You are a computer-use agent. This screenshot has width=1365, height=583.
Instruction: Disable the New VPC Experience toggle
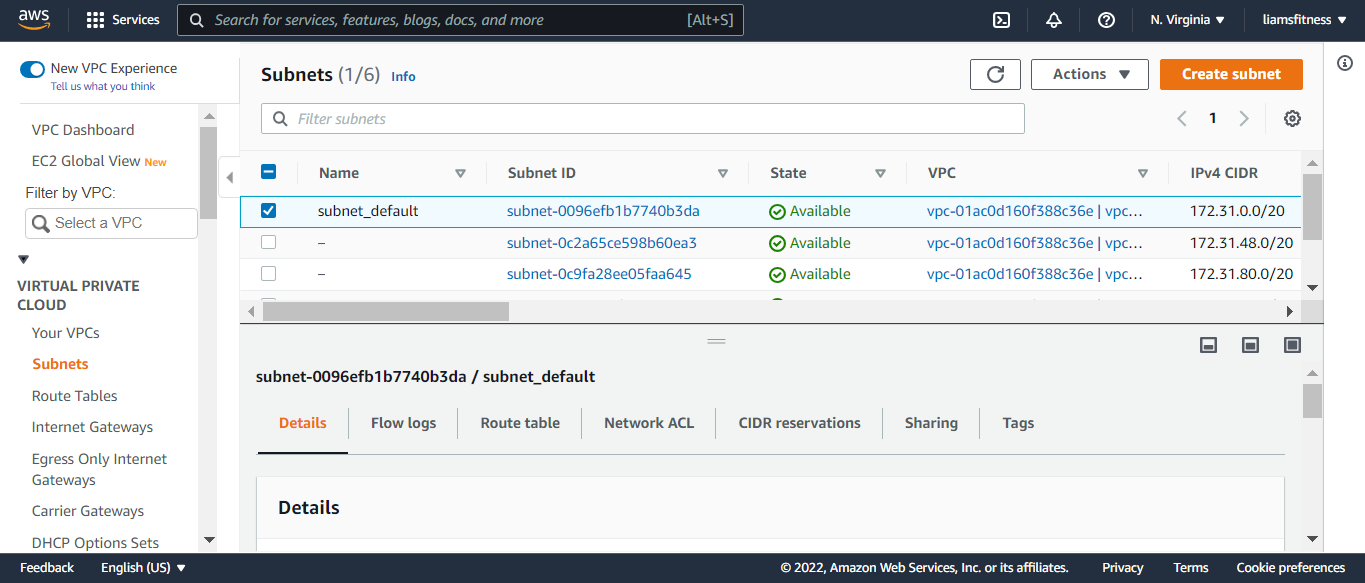[33, 69]
